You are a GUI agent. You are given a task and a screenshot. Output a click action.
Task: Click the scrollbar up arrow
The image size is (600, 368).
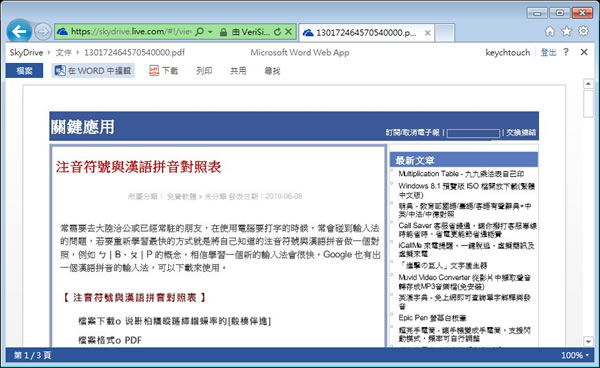tap(588, 84)
